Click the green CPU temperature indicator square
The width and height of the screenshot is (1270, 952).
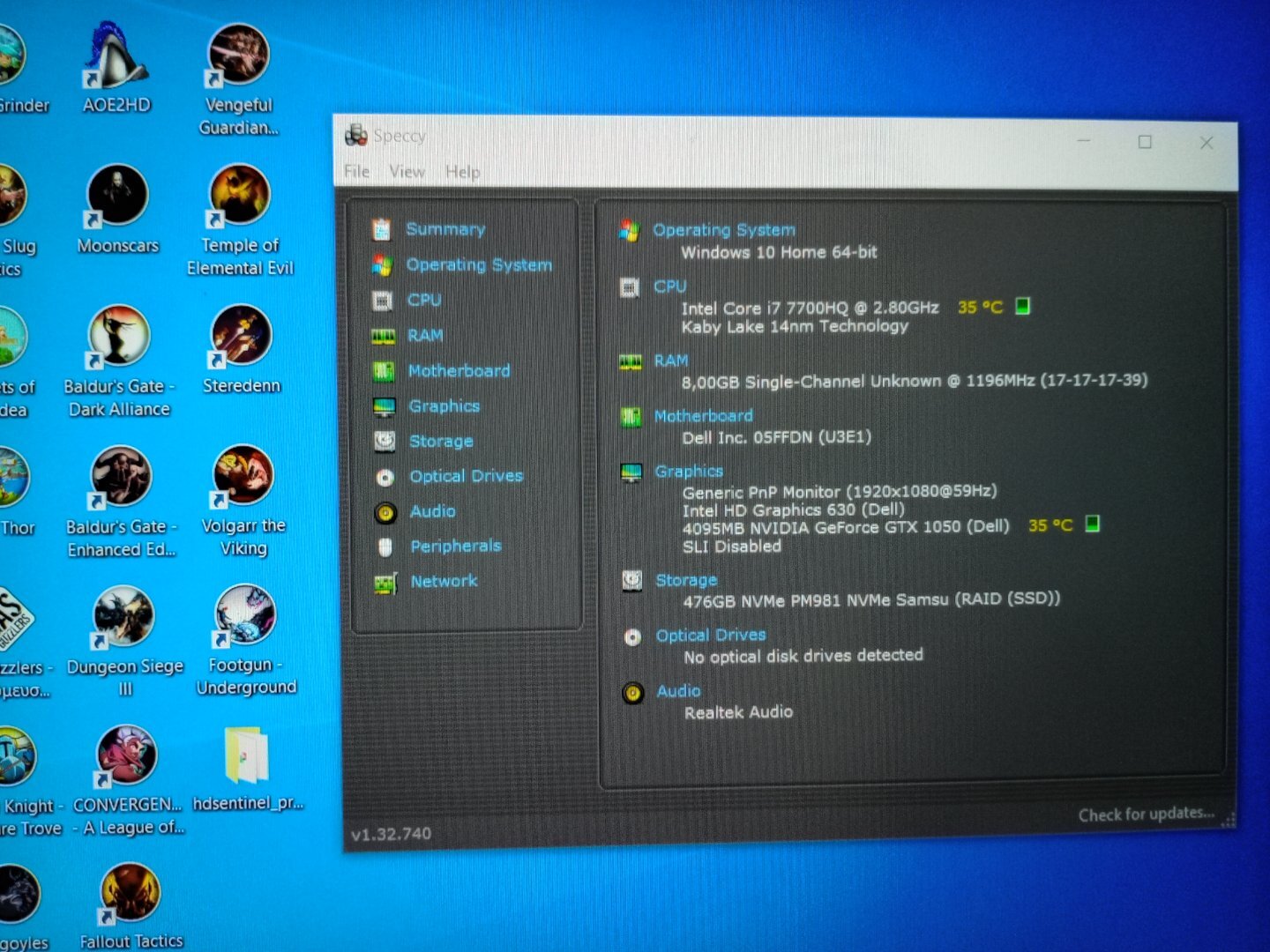[x=1022, y=306]
